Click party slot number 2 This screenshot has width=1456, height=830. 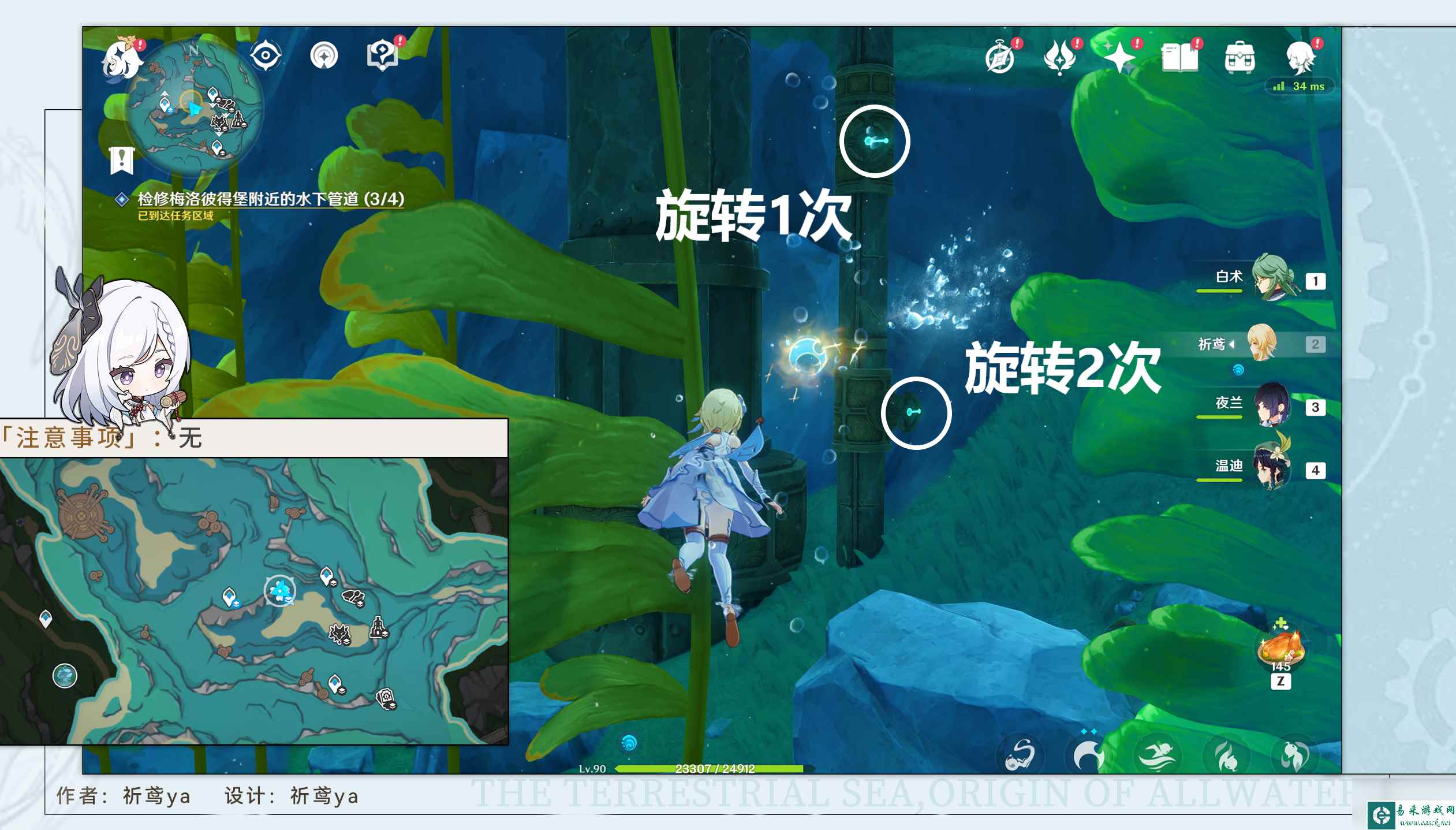(x=1315, y=344)
